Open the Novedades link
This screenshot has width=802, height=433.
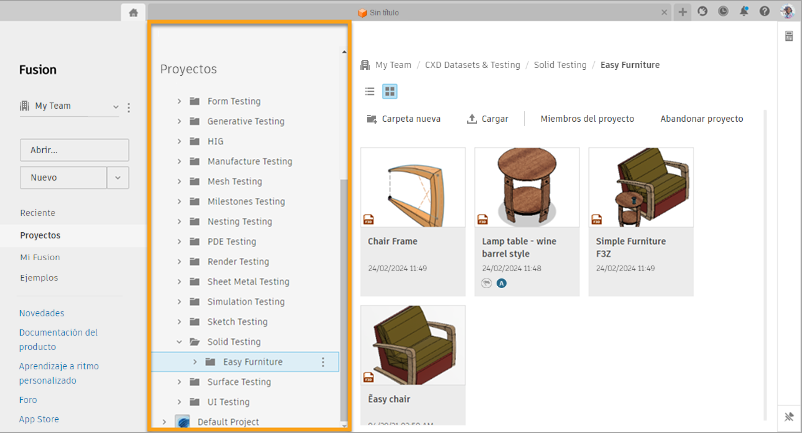click(x=42, y=313)
